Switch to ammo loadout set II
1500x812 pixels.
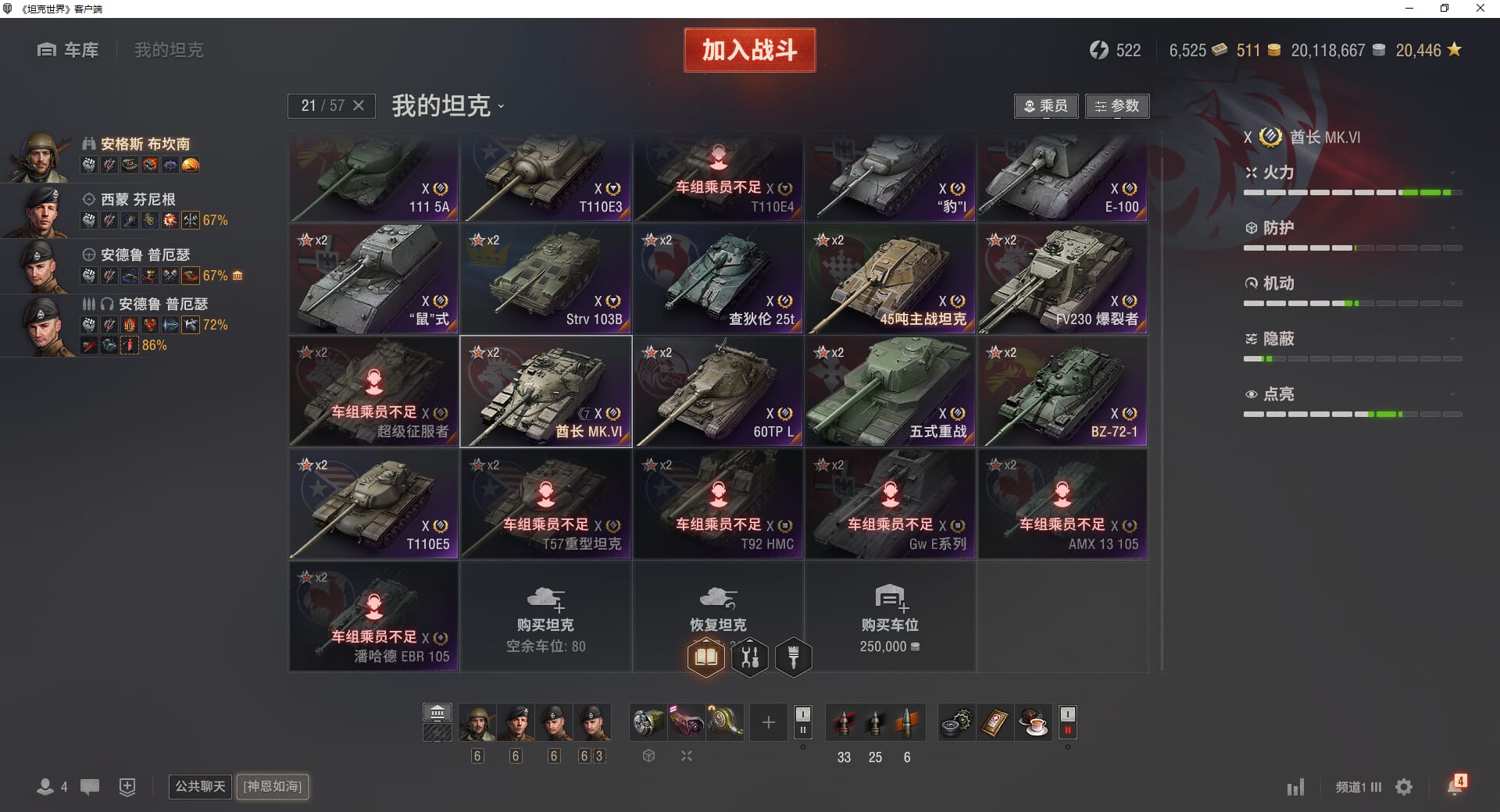(802, 731)
